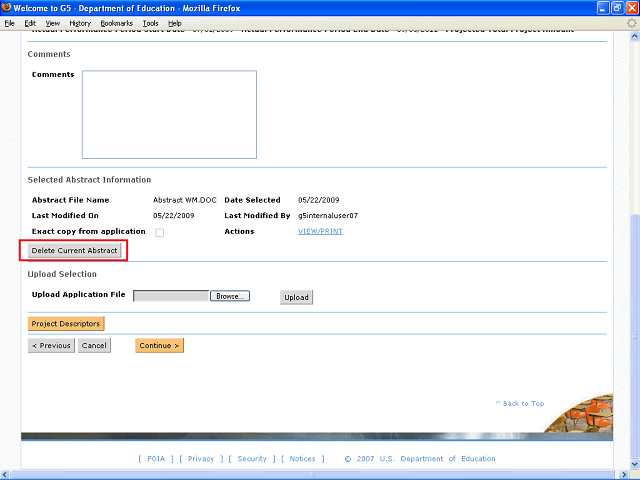Minimize the Firefox window
Viewport: 640px width, 480px height.
[x=603, y=8]
